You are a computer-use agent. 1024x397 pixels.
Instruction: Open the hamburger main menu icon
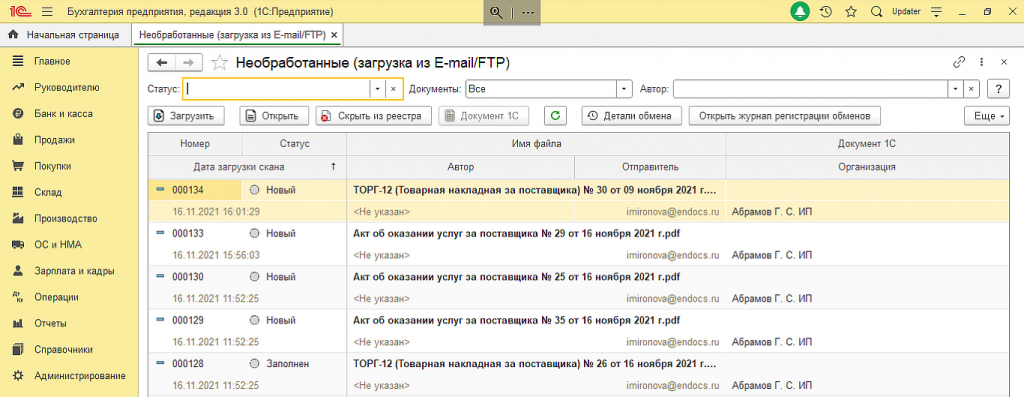[x=47, y=12]
